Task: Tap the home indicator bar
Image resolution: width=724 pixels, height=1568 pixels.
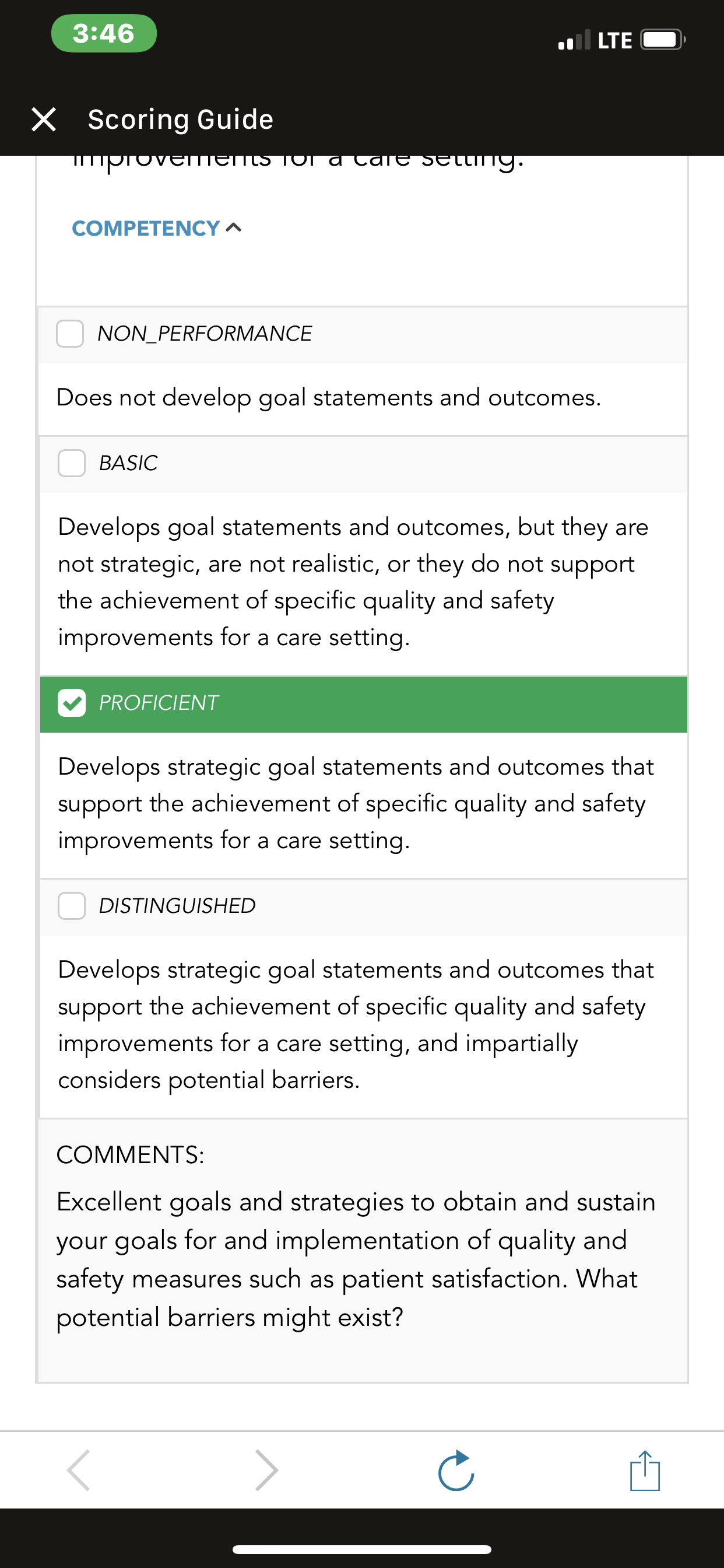Action: (362, 1549)
